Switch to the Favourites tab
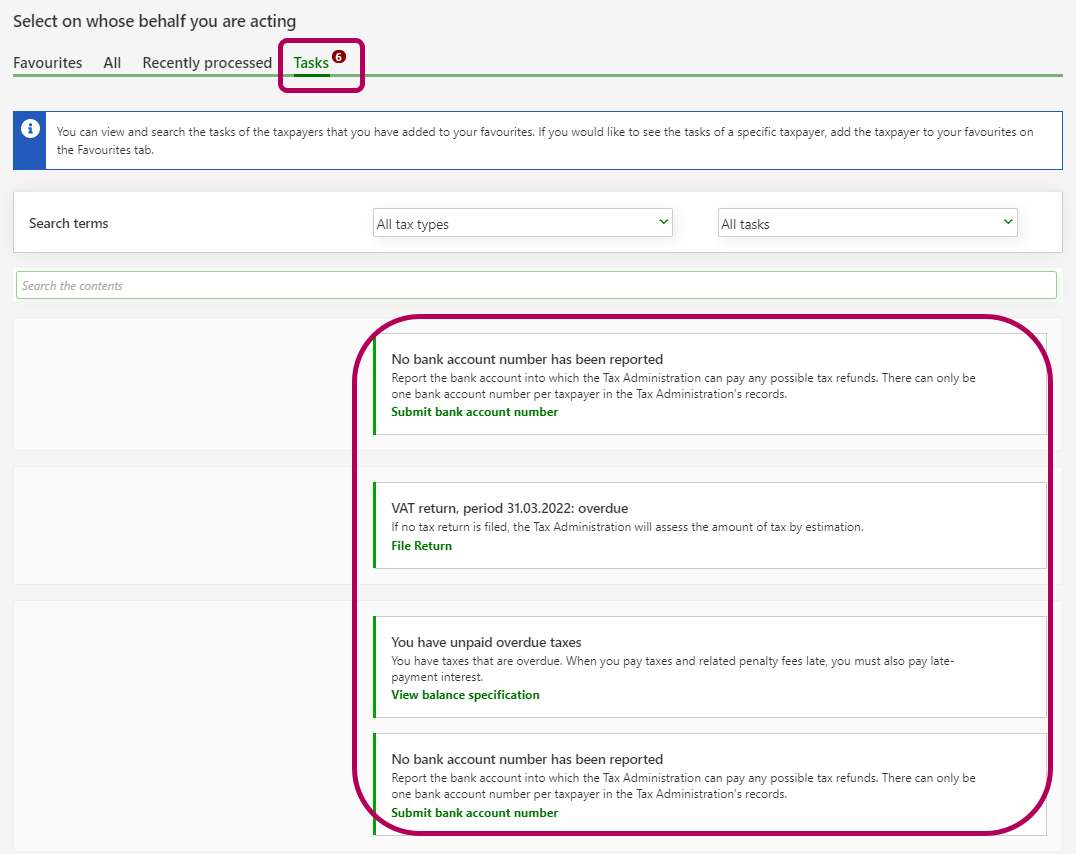 (47, 63)
